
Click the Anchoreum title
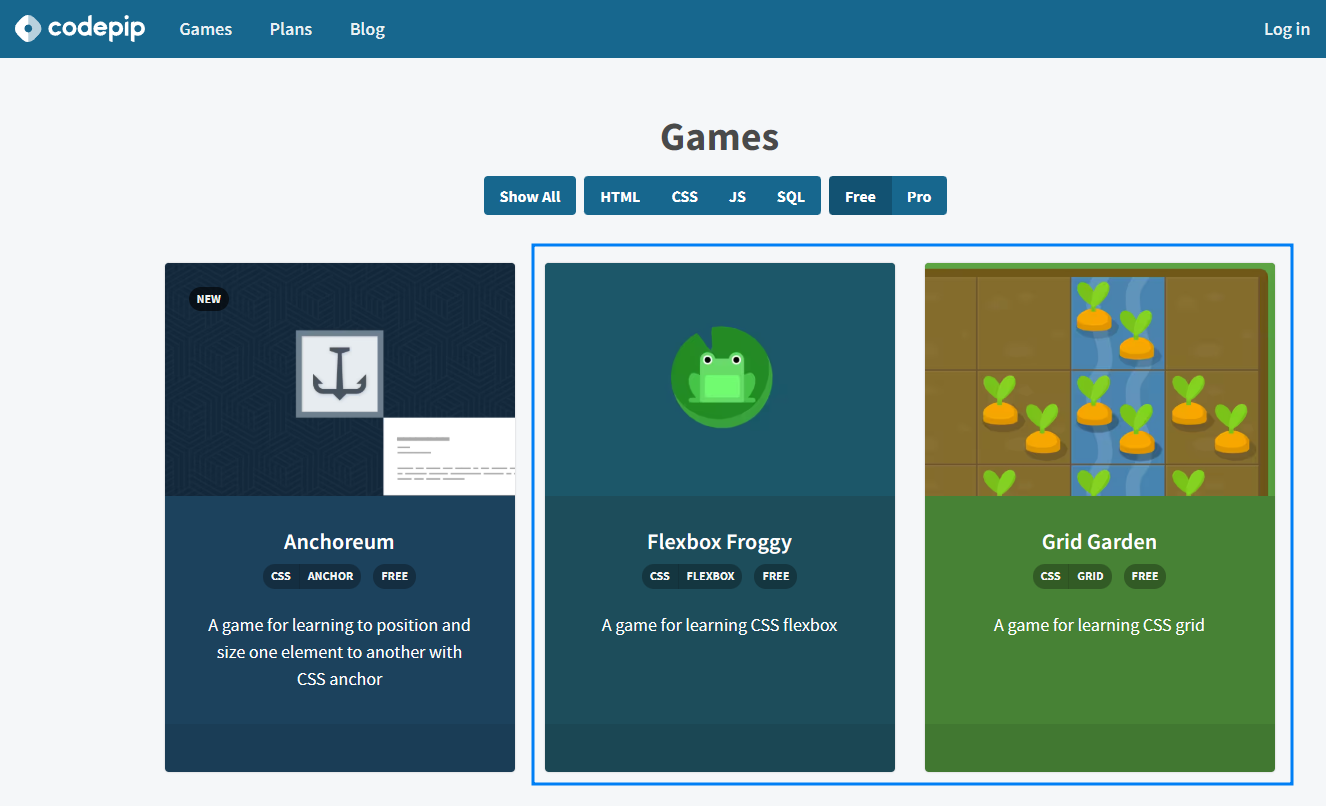(x=339, y=542)
